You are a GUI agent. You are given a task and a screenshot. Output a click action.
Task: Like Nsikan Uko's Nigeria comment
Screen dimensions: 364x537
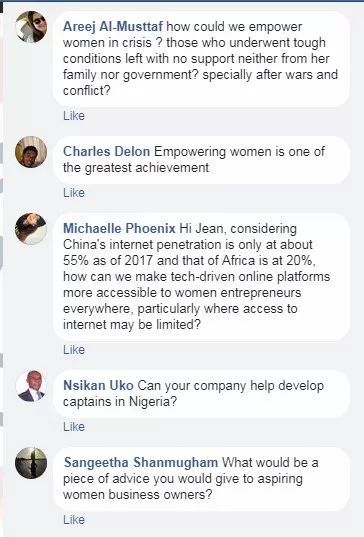[x=74, y=427]
